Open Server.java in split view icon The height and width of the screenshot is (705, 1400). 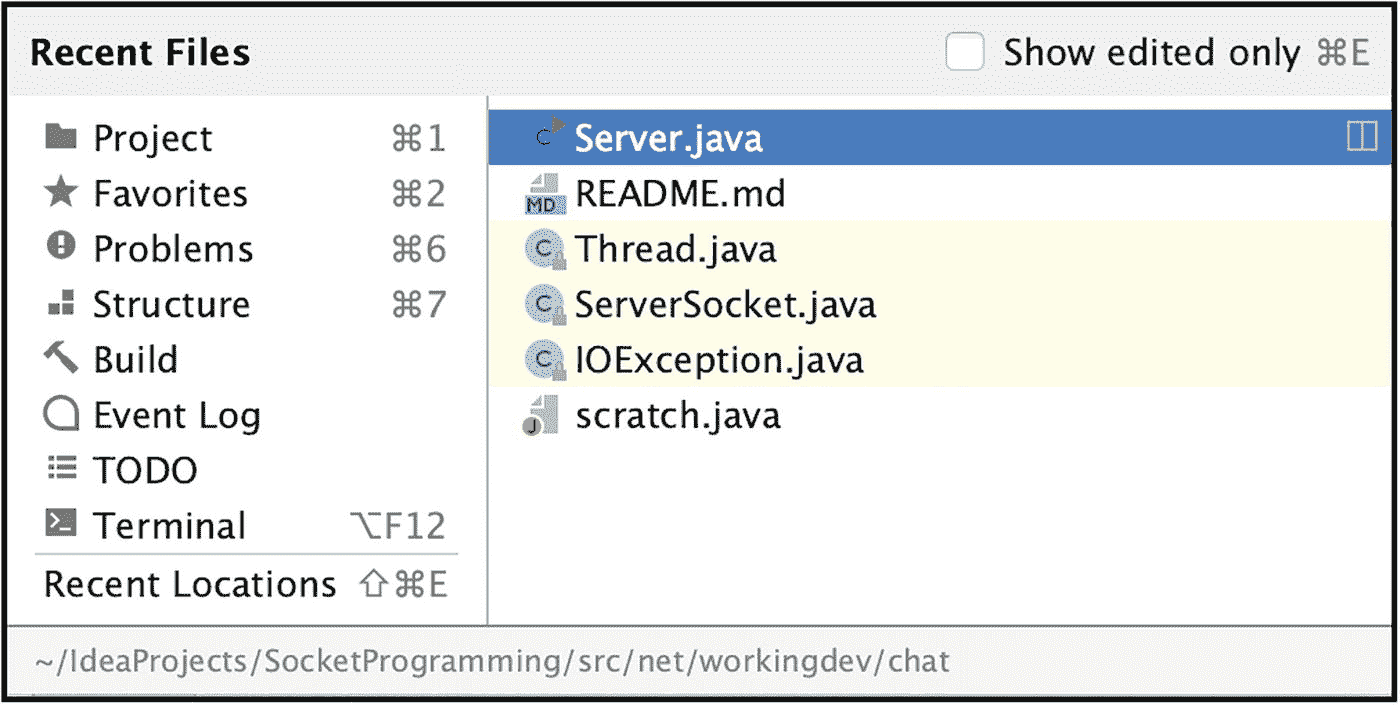[1362, 137]
